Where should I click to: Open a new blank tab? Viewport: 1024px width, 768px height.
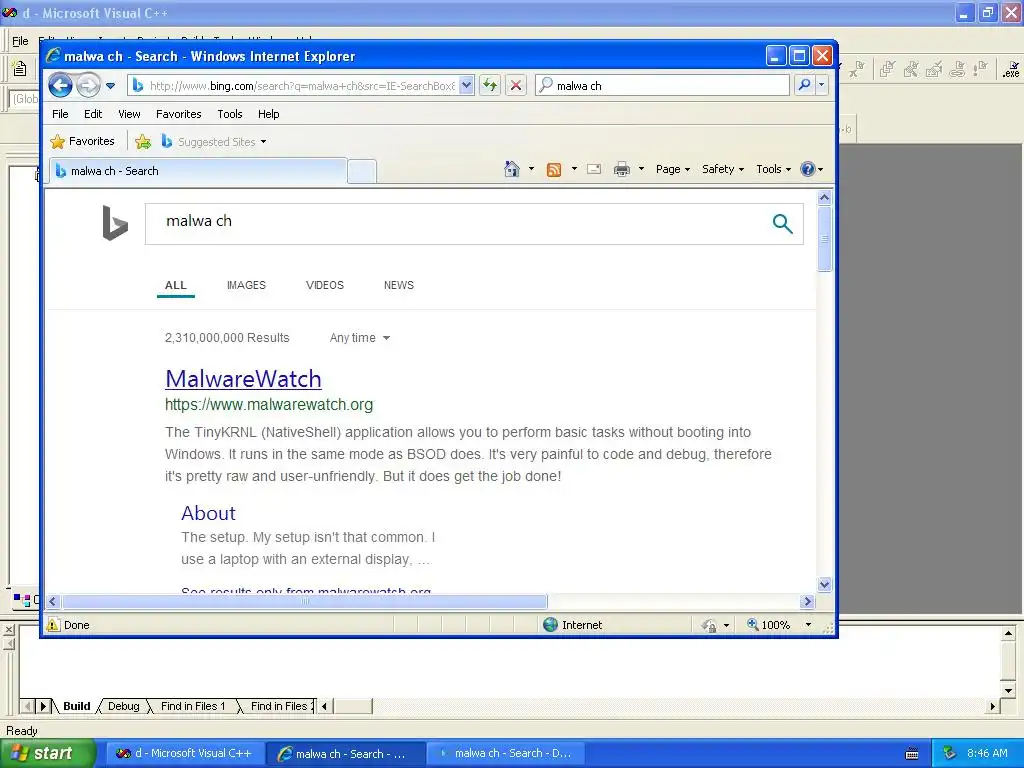coord(361,171)
